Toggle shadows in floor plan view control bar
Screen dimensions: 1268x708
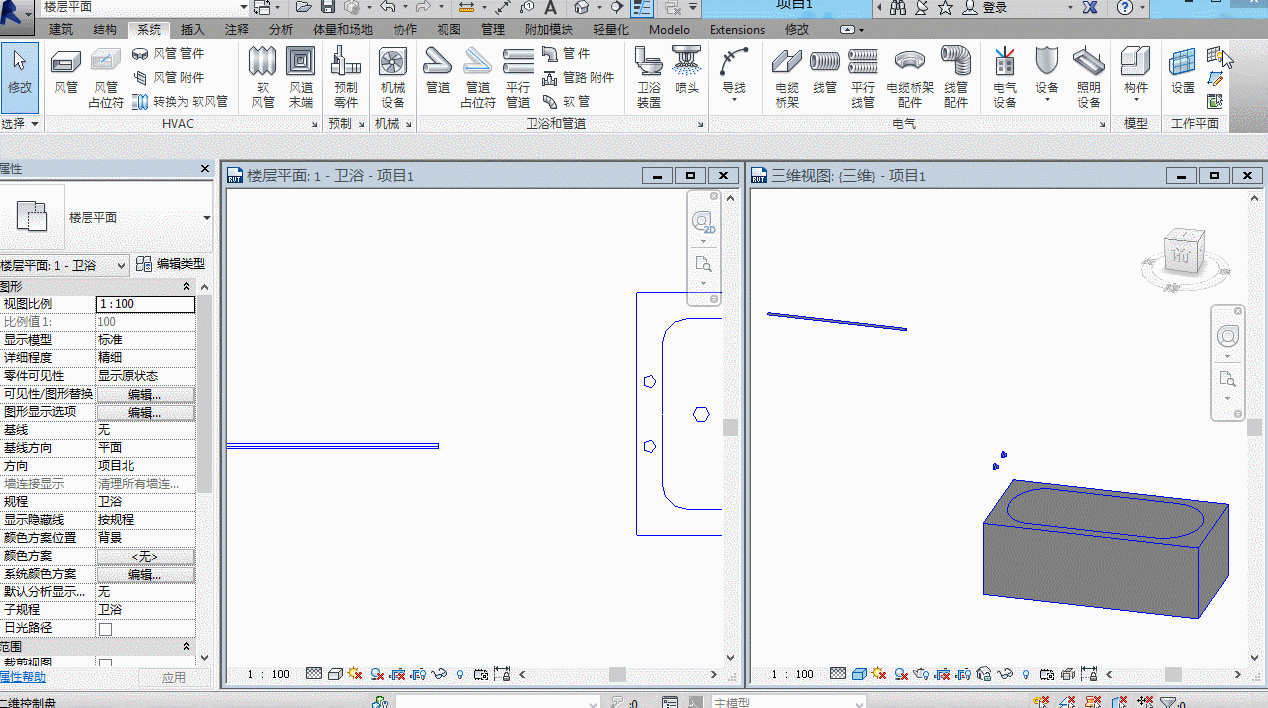click(376, 674)
